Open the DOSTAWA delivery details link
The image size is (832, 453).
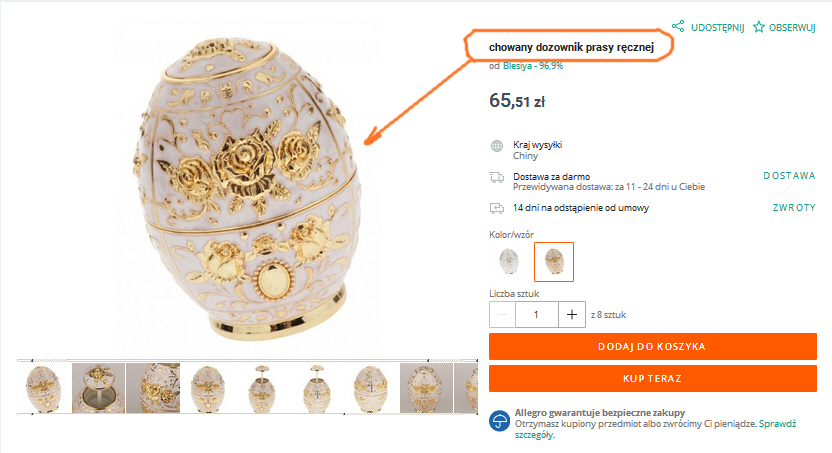click(789, 176)
